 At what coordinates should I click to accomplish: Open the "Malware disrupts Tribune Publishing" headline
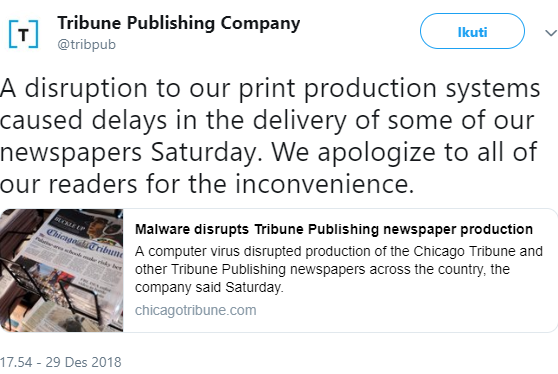[x=334, y=229]
